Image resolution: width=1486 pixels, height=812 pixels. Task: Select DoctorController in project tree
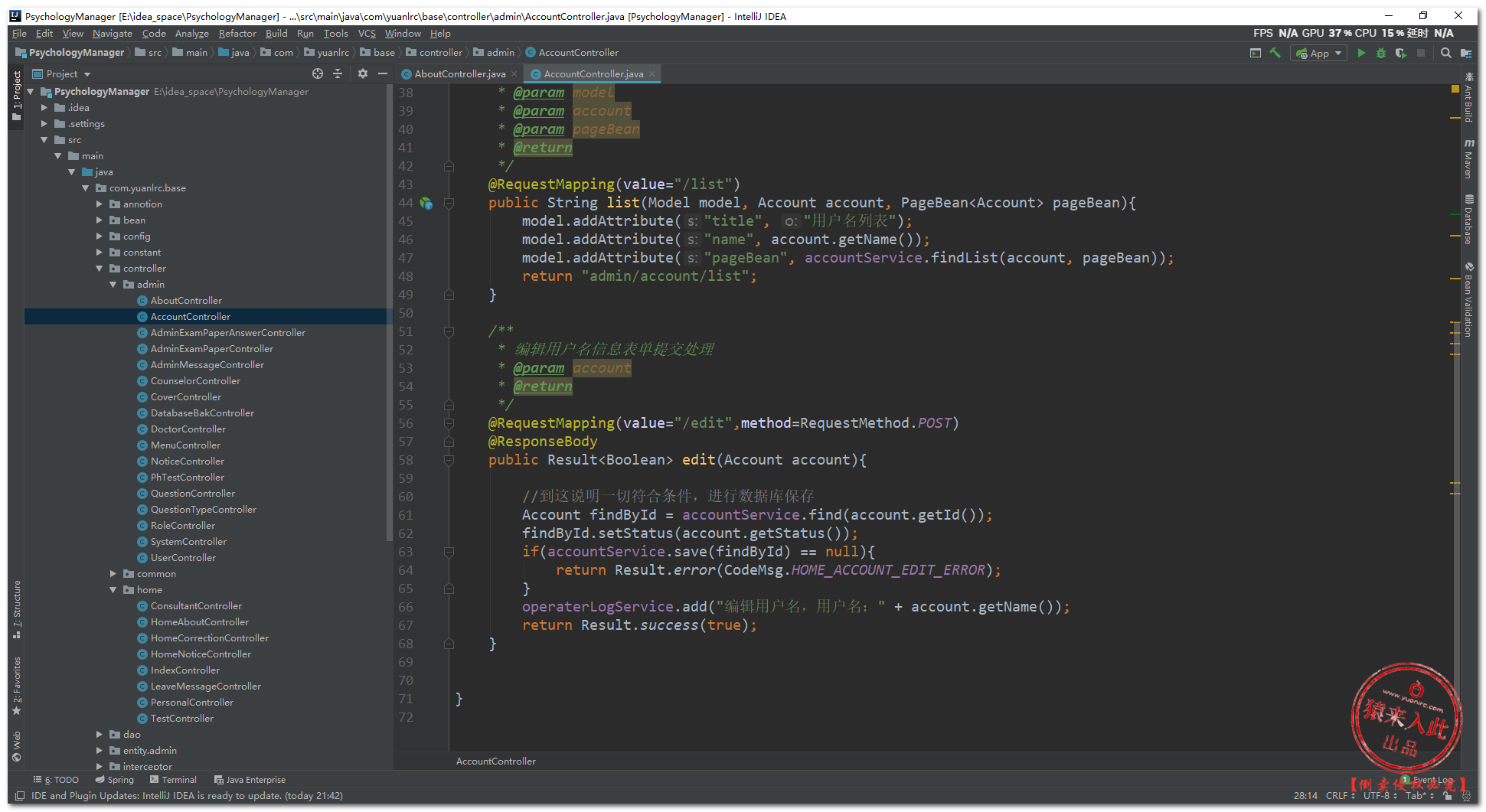pyautogui.click(x=188, y=429)
